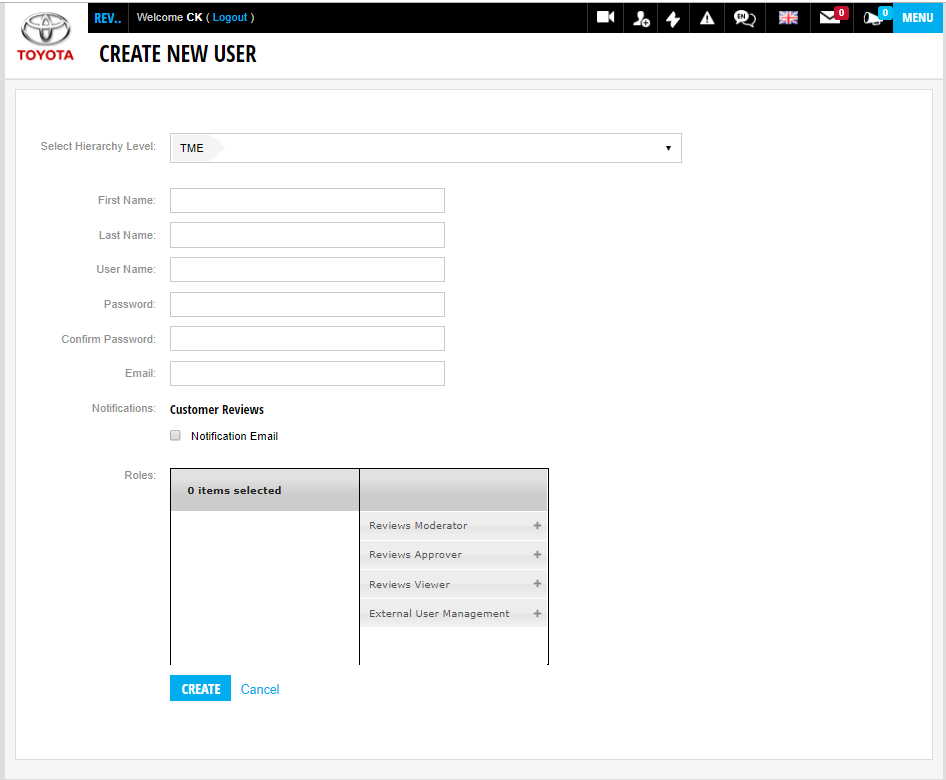Screen dimensions: 946x780
Task: Add External User Management role with plus
Action: point(537,614)
